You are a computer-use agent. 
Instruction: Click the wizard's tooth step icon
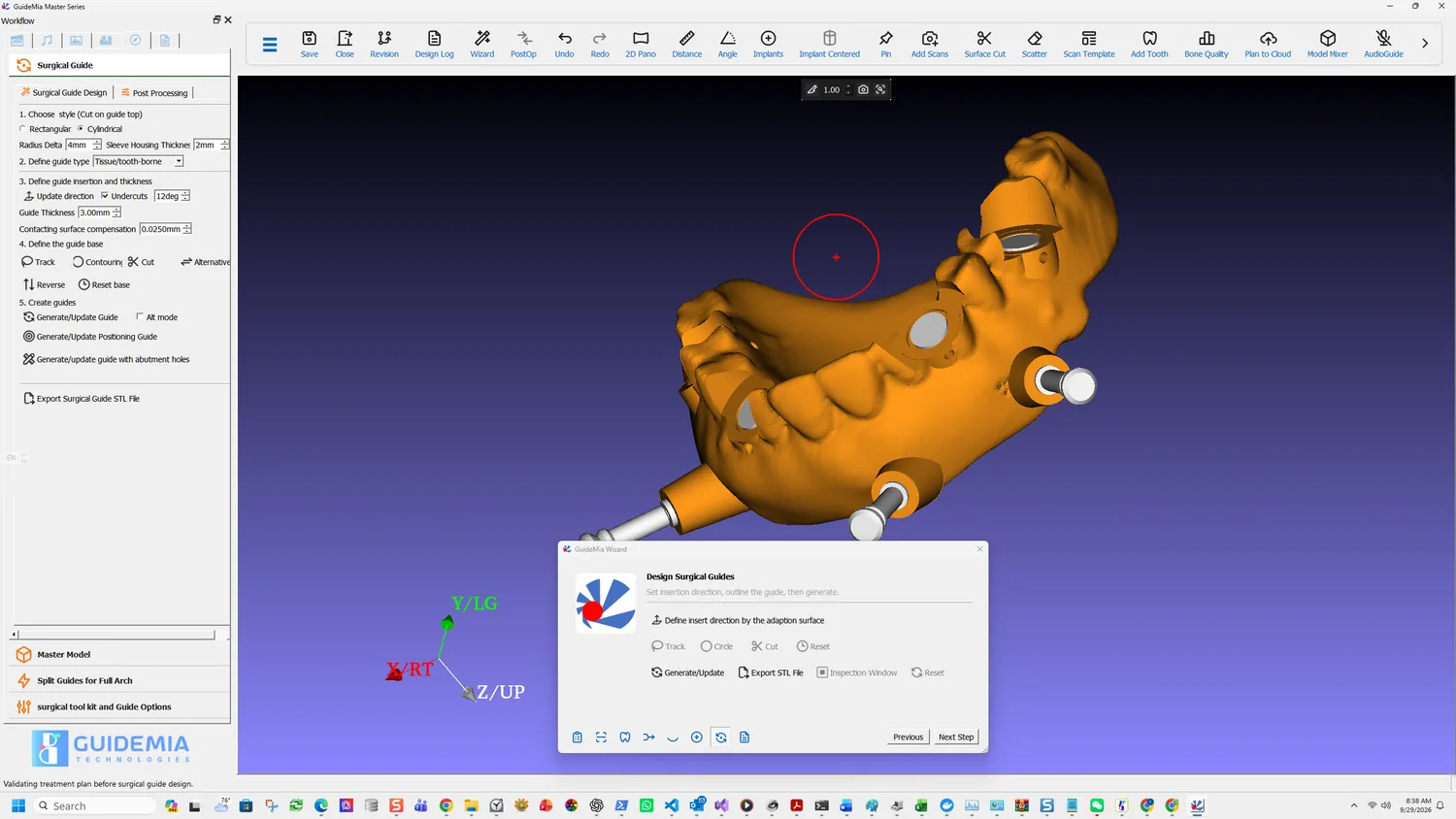point(625,737)
